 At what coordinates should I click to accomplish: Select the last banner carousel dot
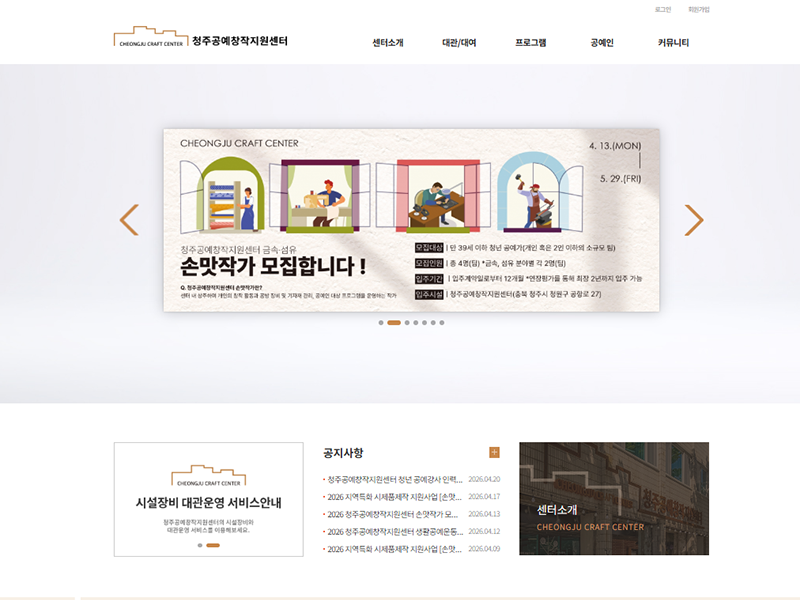pyautogui.click(x=442, y=322)
